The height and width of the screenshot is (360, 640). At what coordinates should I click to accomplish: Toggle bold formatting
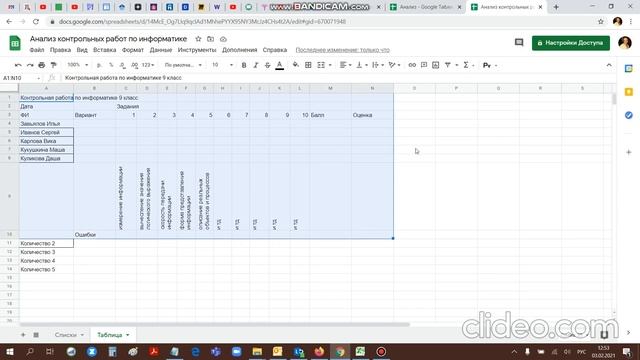pyautogui.click(x=244, y=65)
